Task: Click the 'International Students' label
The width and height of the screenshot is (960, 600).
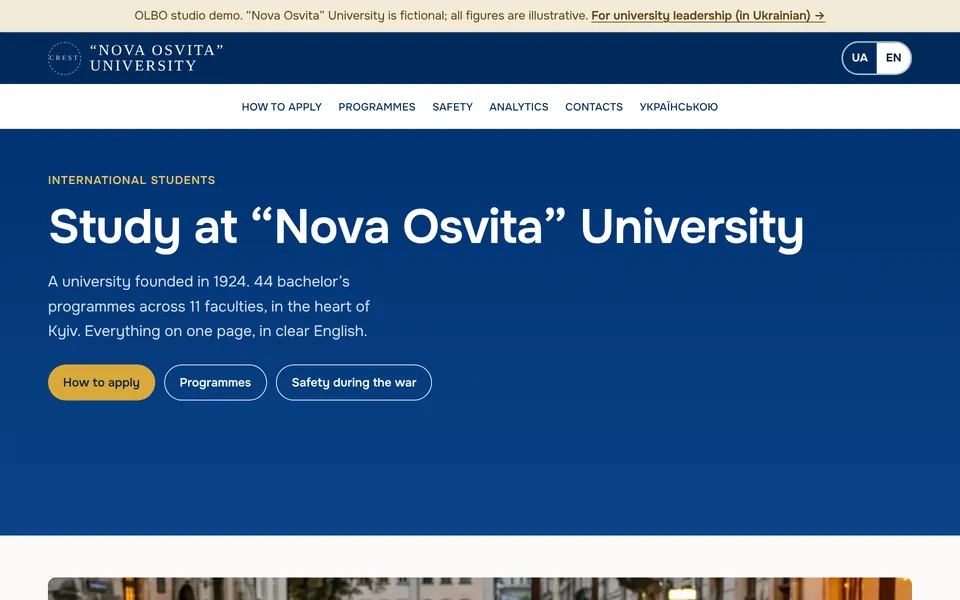Action: (132, 180)
